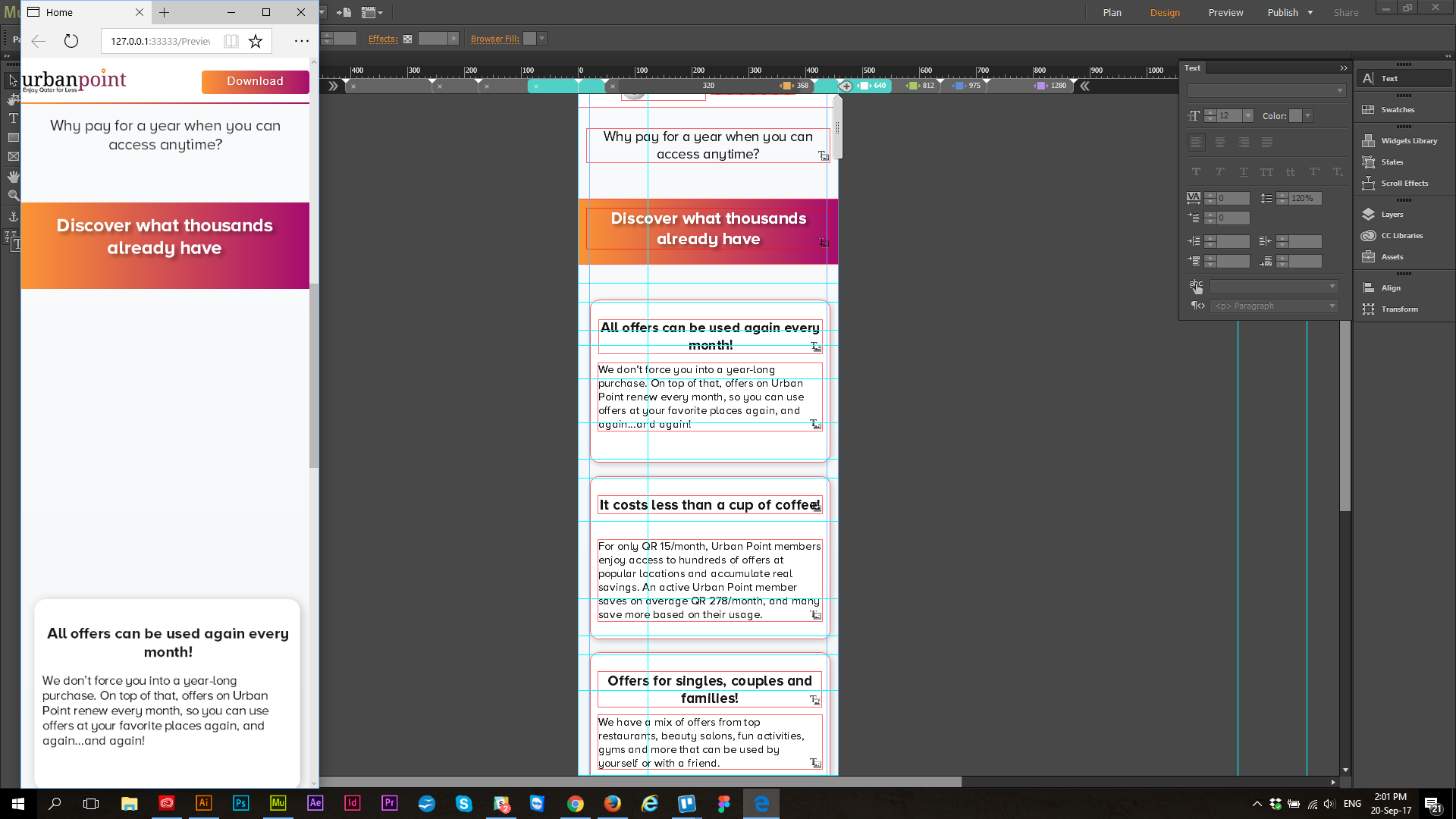Screen dimensions: 1456x819
Task: Switch to Preview mode
Action: pyautogui.click(x=1225, y=13)
